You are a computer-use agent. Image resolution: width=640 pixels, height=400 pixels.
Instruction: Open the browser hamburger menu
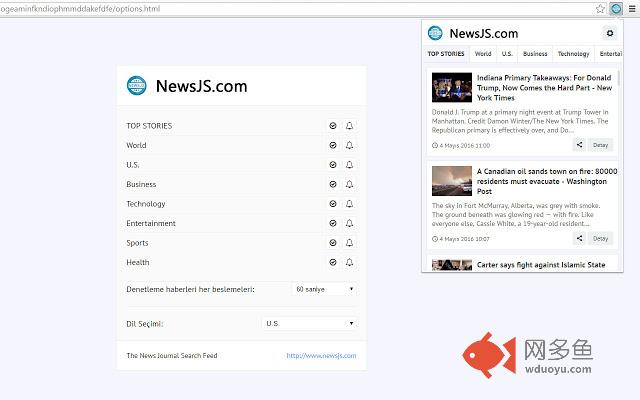point(632,9)
